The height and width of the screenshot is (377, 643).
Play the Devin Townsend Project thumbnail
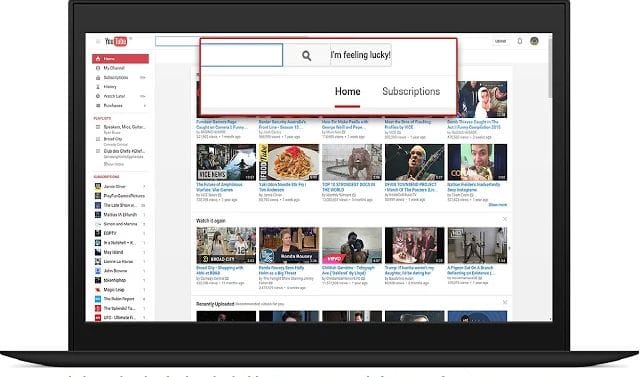[415, 162]
